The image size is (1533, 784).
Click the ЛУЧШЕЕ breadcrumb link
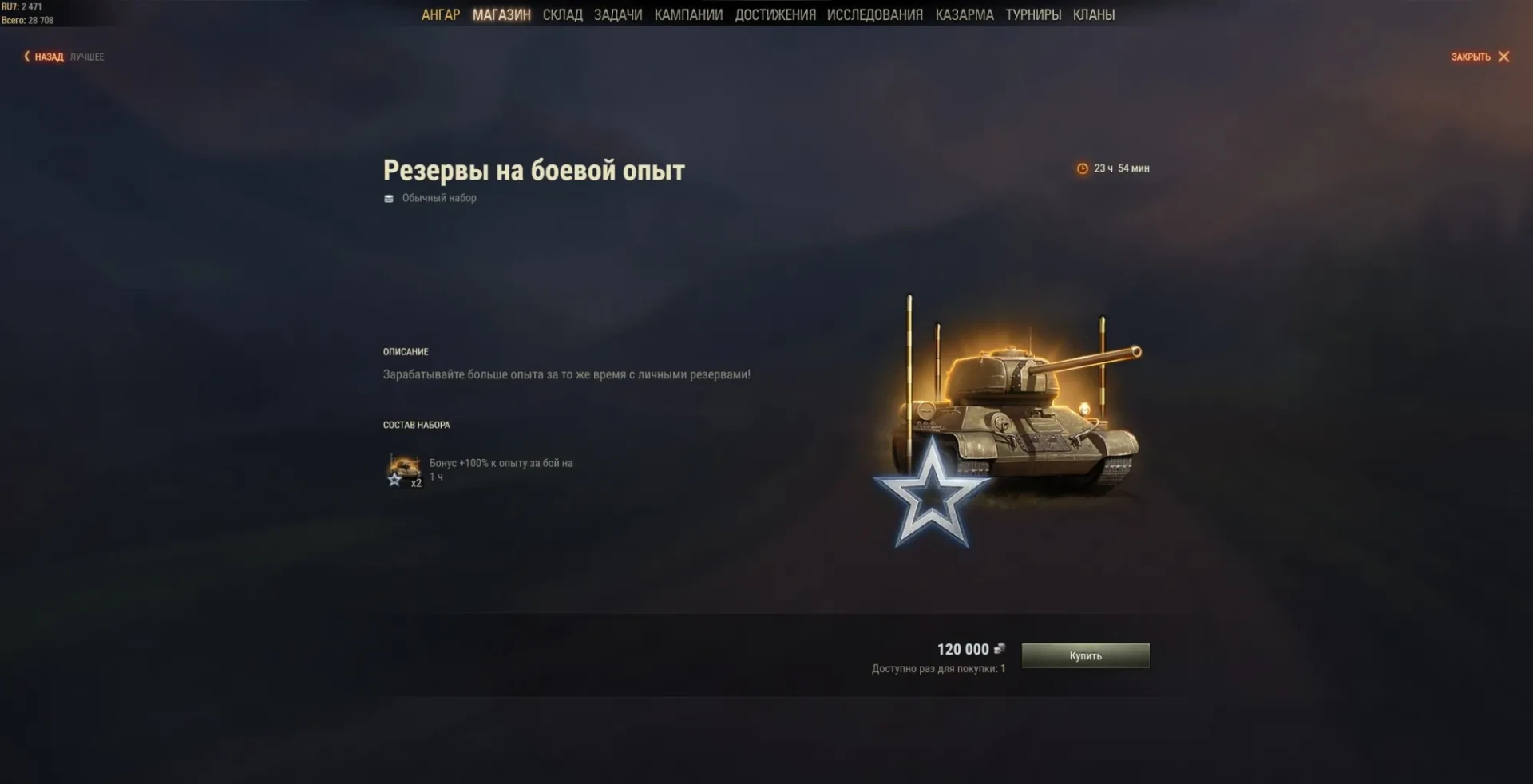tap(87, 57)
